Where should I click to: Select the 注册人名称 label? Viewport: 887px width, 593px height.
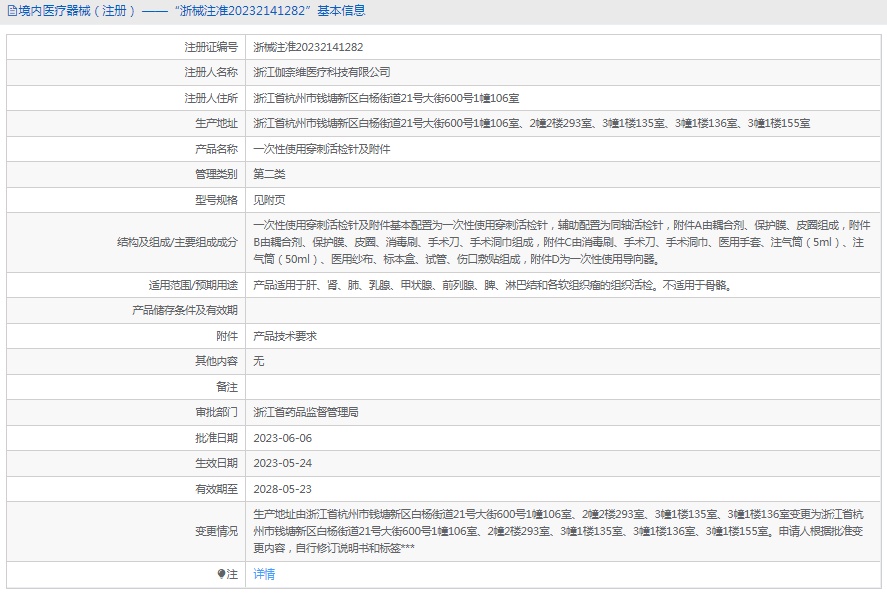(x=211, y=72)
